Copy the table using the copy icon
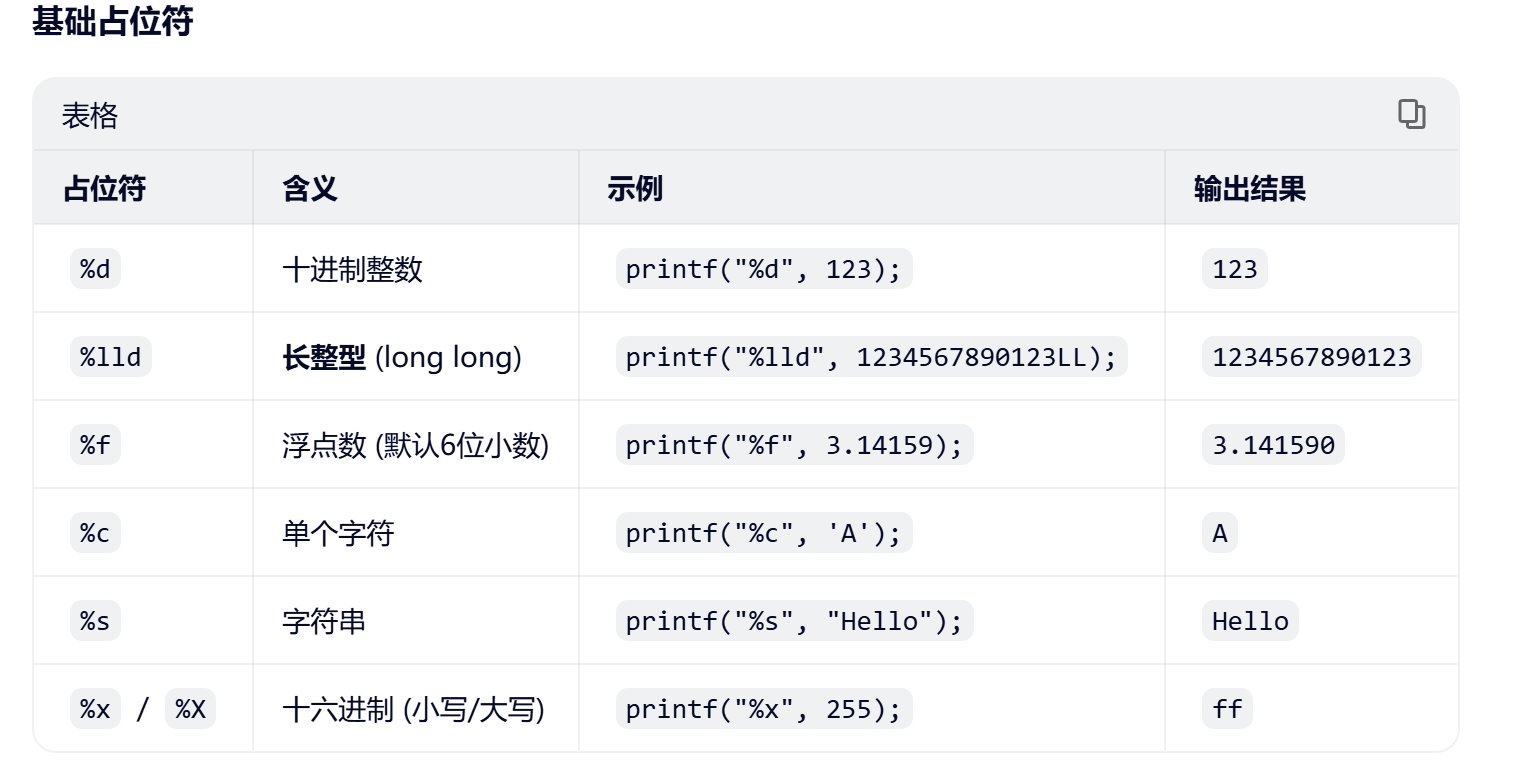This screenshot has width=1530, height=772. (1411, 115)
